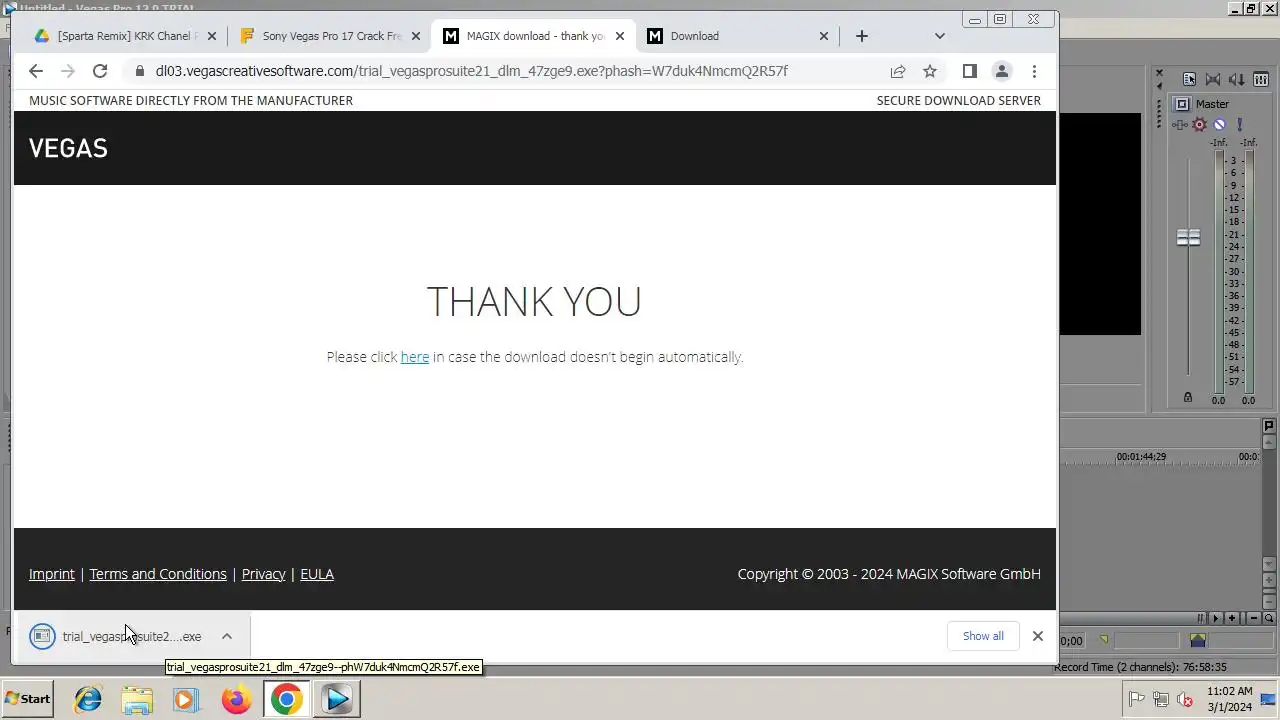This screenshot has width=1280, height=720.
Task: Open a new Chrome tab
Action: click(862, 36)
